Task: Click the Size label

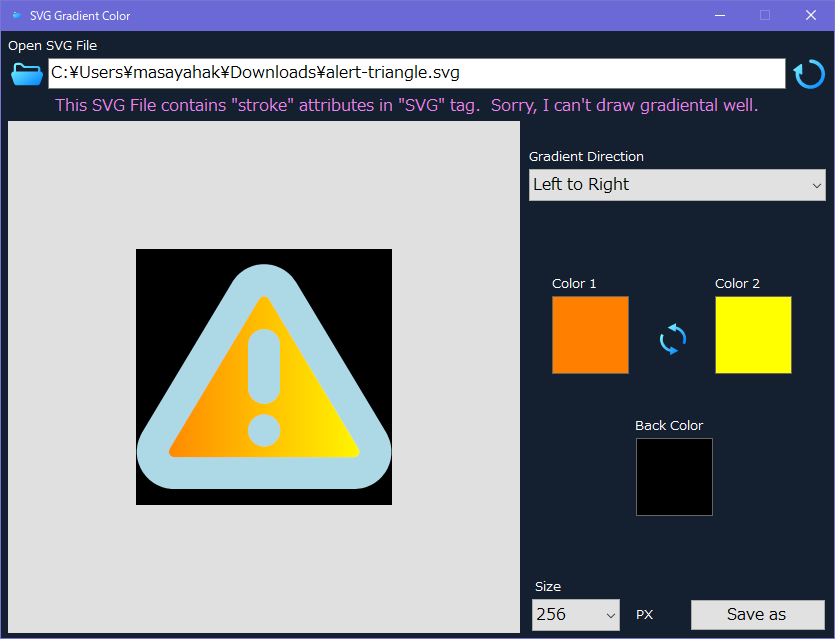Action: (548, 587)
